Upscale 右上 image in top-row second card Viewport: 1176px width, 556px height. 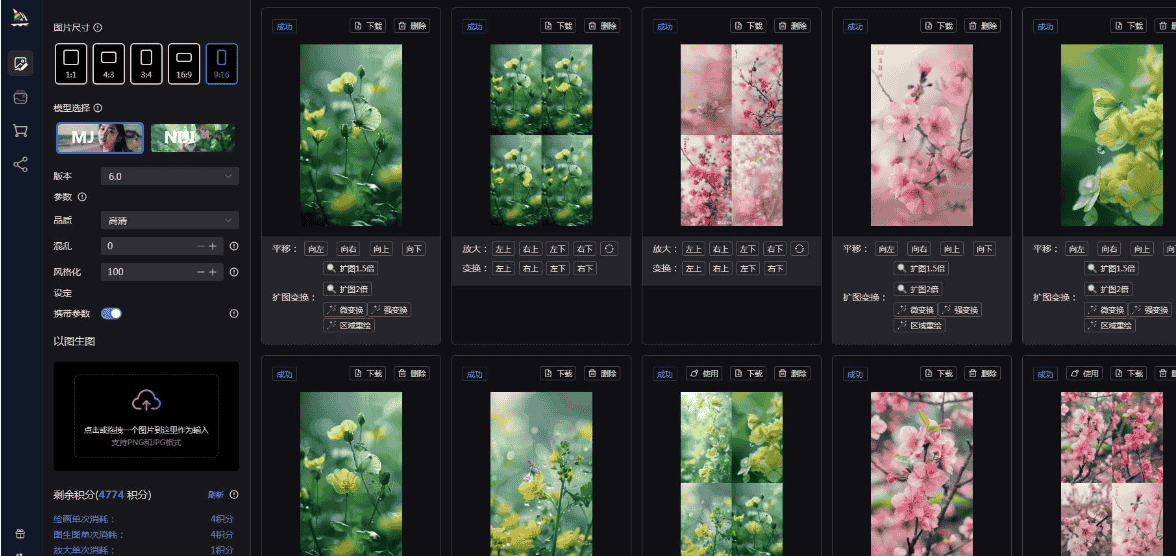(531, 248)
